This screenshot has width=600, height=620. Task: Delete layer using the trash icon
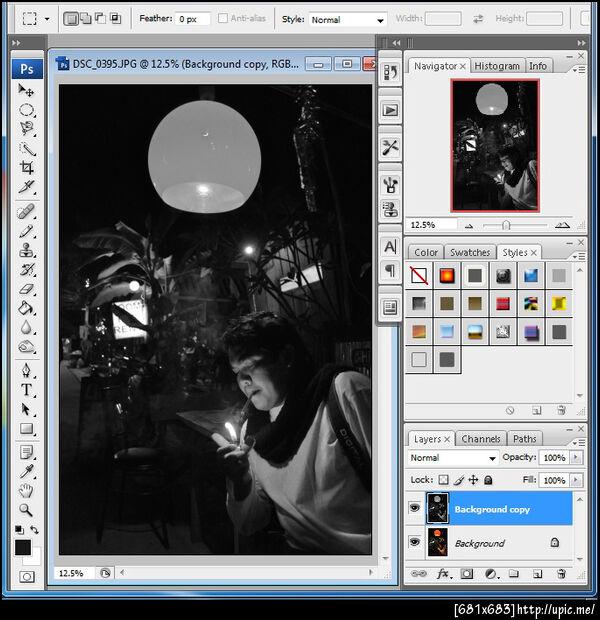[561, 574]
